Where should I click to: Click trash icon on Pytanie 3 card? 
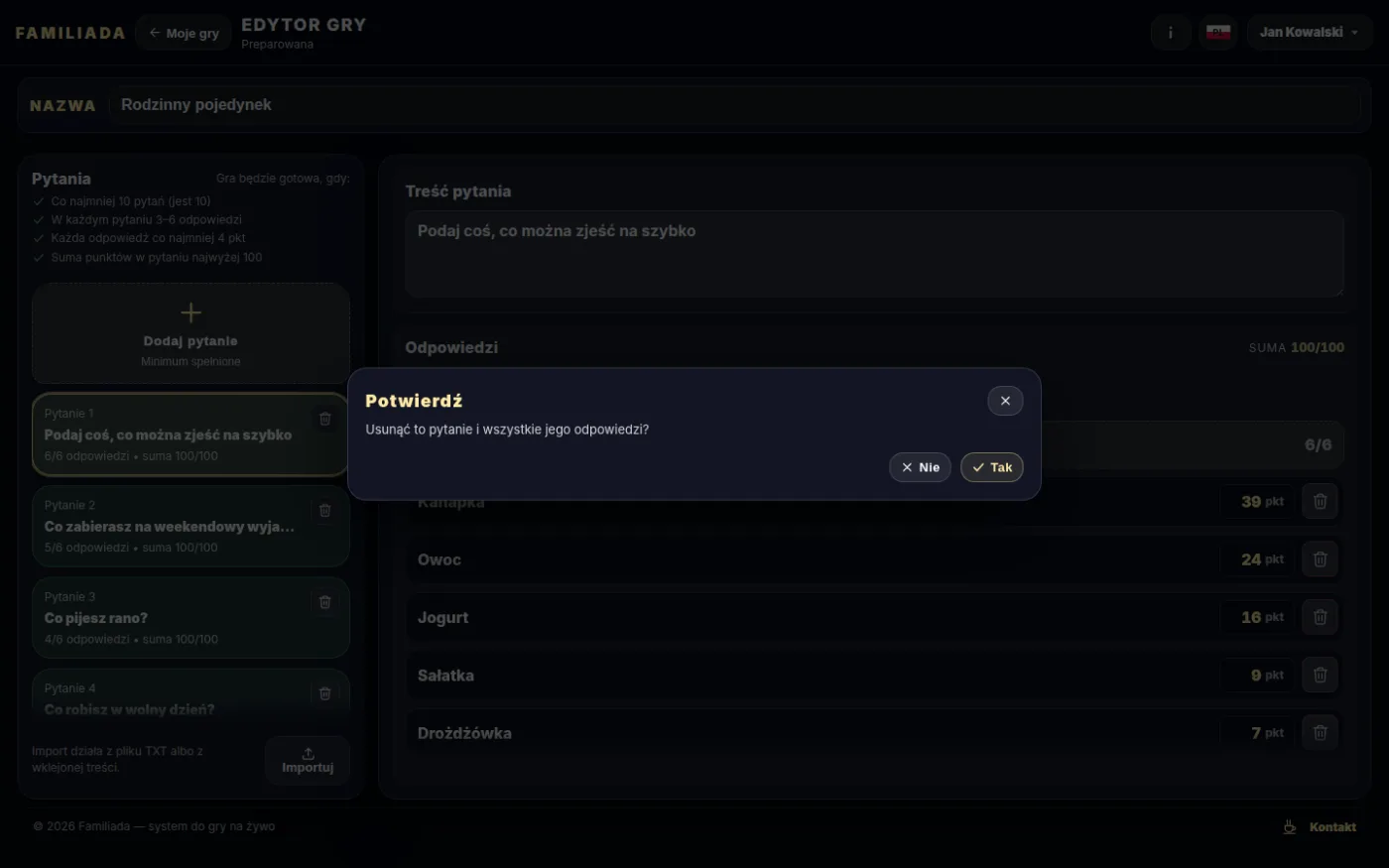coord(324,601)
